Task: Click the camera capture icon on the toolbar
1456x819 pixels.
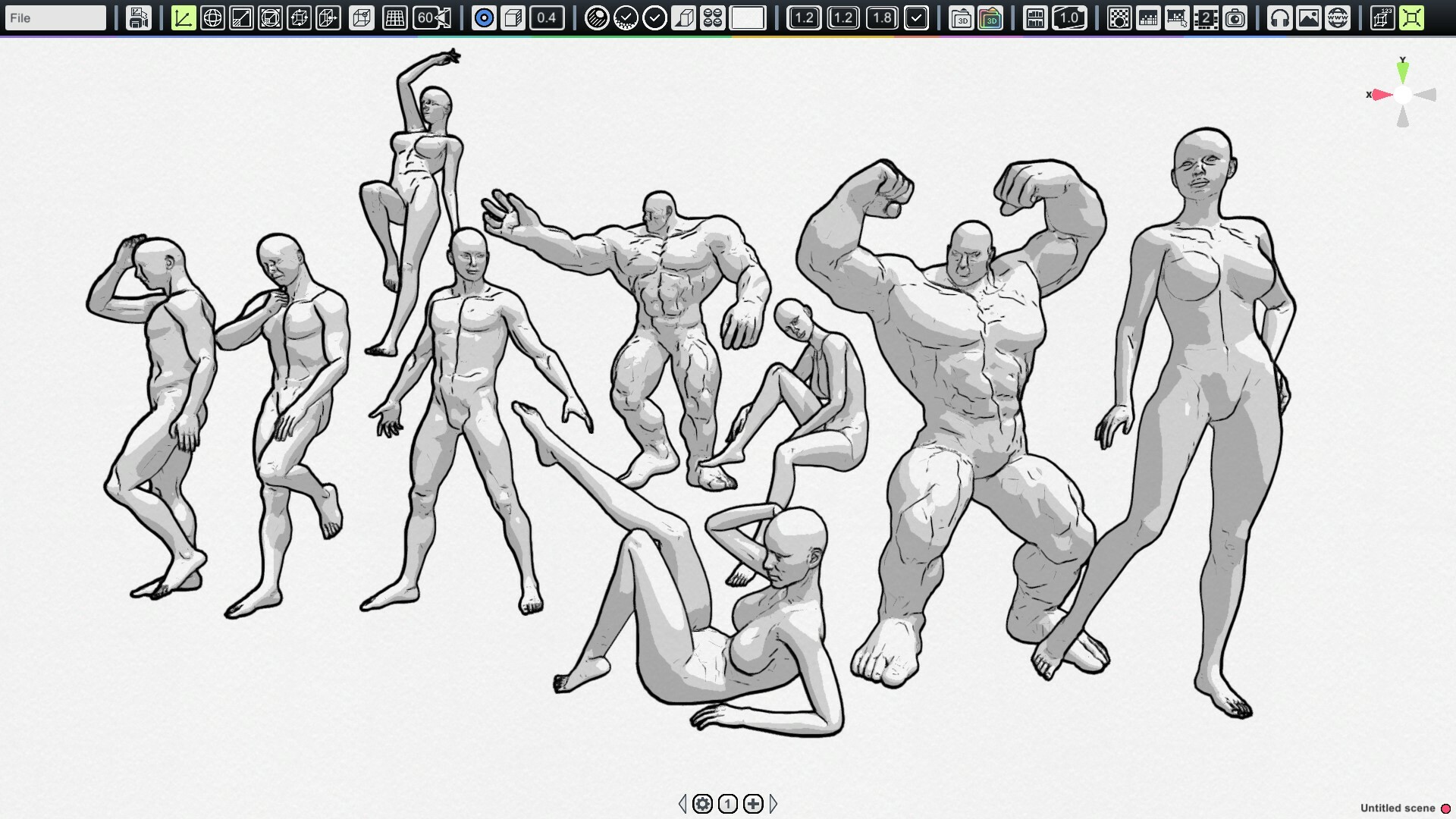Action: pos(1235,17)
